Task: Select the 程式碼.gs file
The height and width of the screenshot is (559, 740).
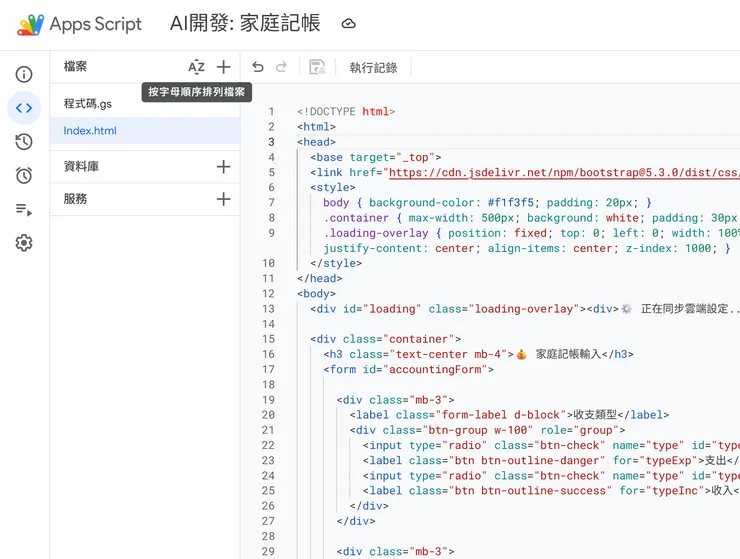Action: (145, 104)
